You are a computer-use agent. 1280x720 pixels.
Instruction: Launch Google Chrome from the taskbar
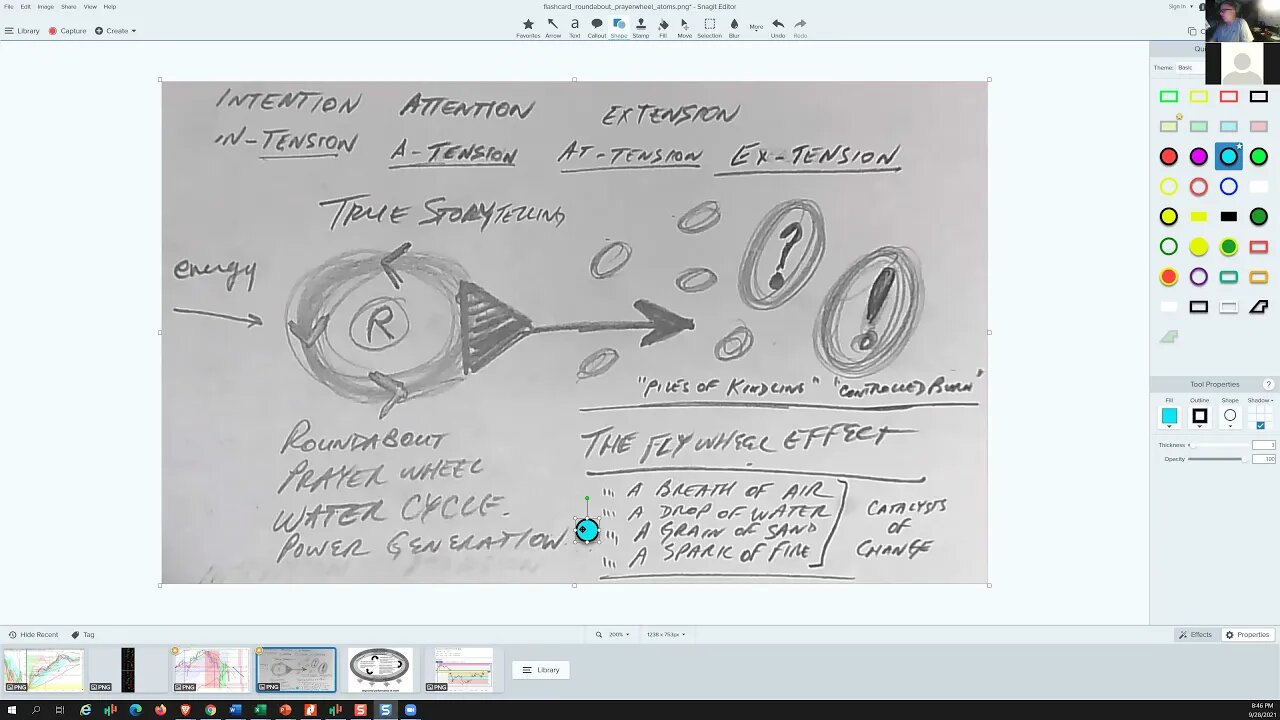(210, 710)
